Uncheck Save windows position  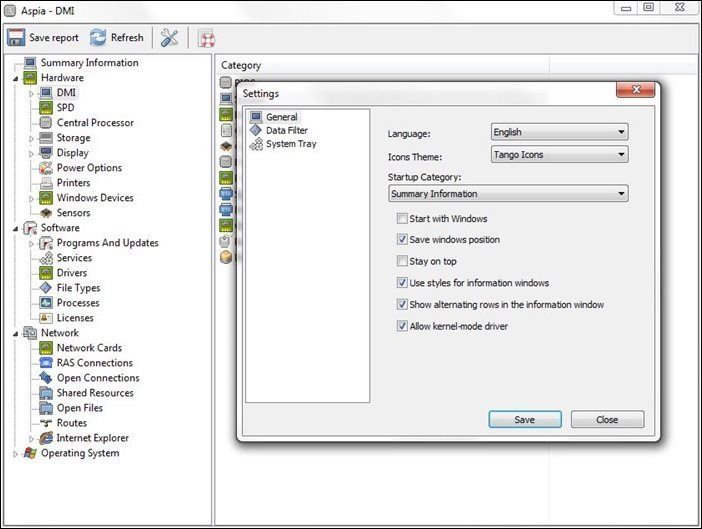point(402,239)
